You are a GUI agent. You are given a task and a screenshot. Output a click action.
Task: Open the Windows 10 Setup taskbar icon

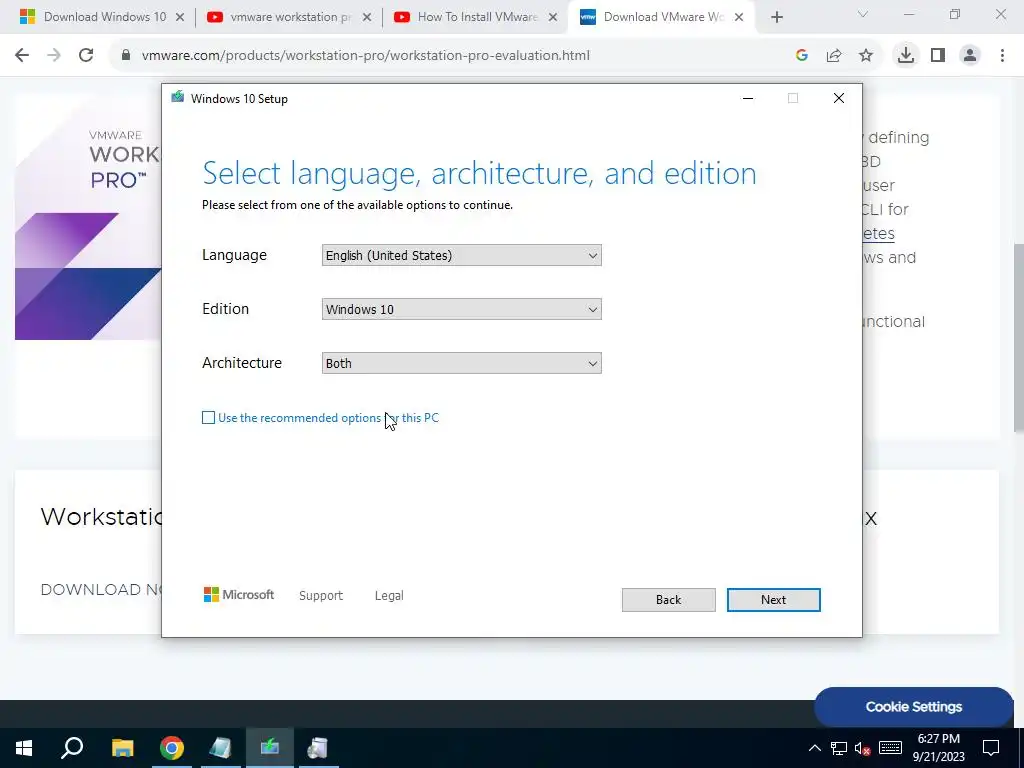270,748
